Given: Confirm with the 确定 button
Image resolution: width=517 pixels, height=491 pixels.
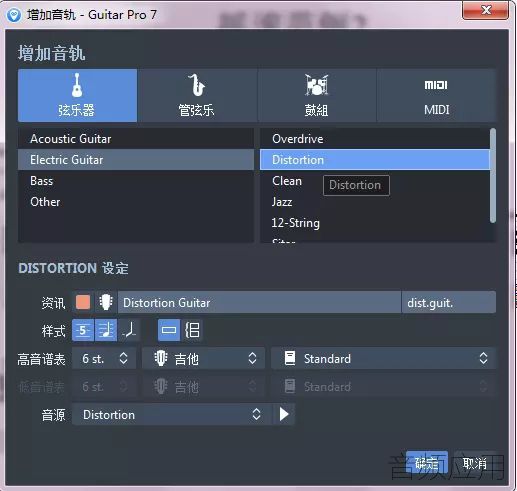Looking at the screenshot, I should [x=427, y=463].
